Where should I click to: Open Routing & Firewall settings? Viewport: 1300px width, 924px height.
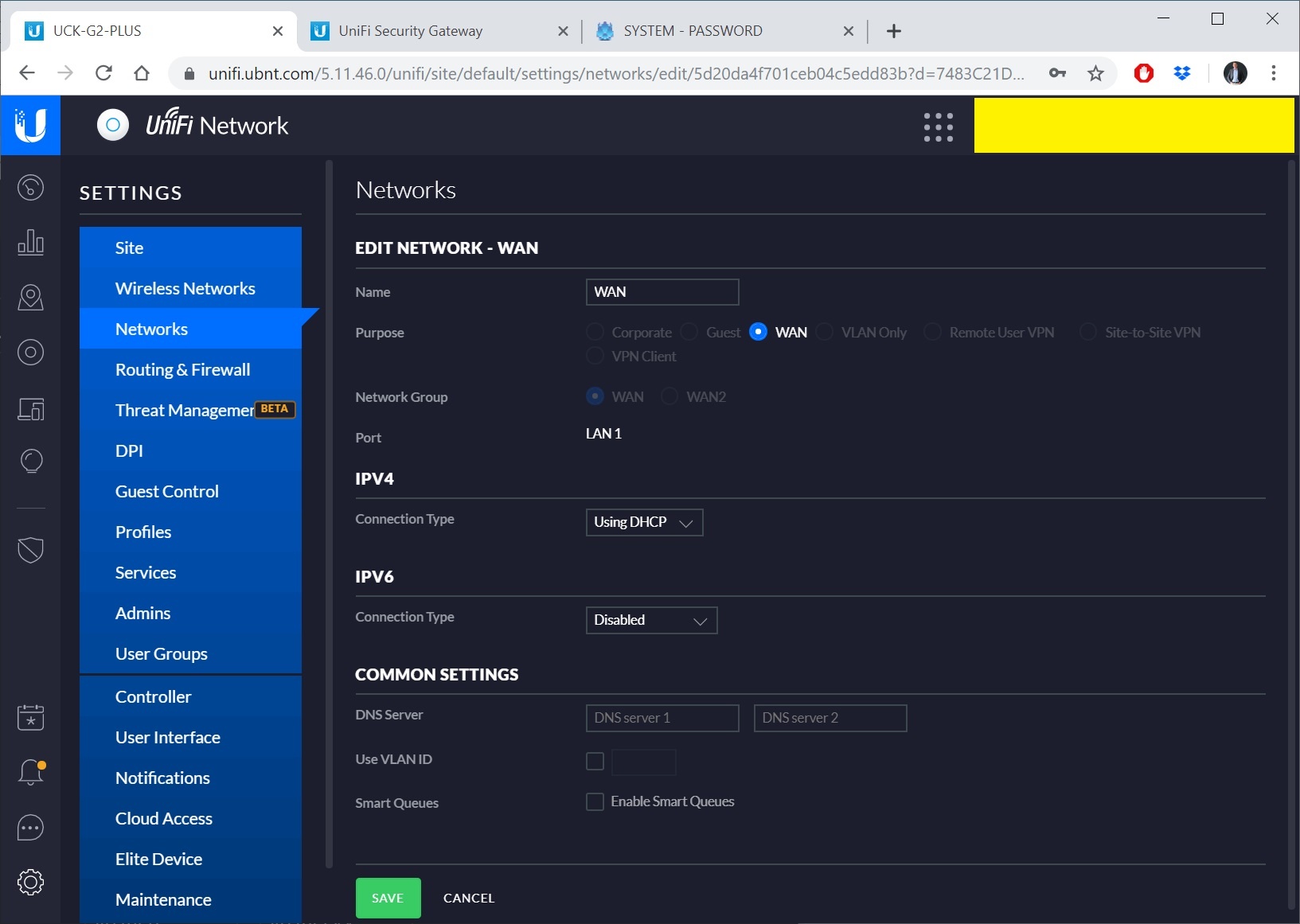190,369
